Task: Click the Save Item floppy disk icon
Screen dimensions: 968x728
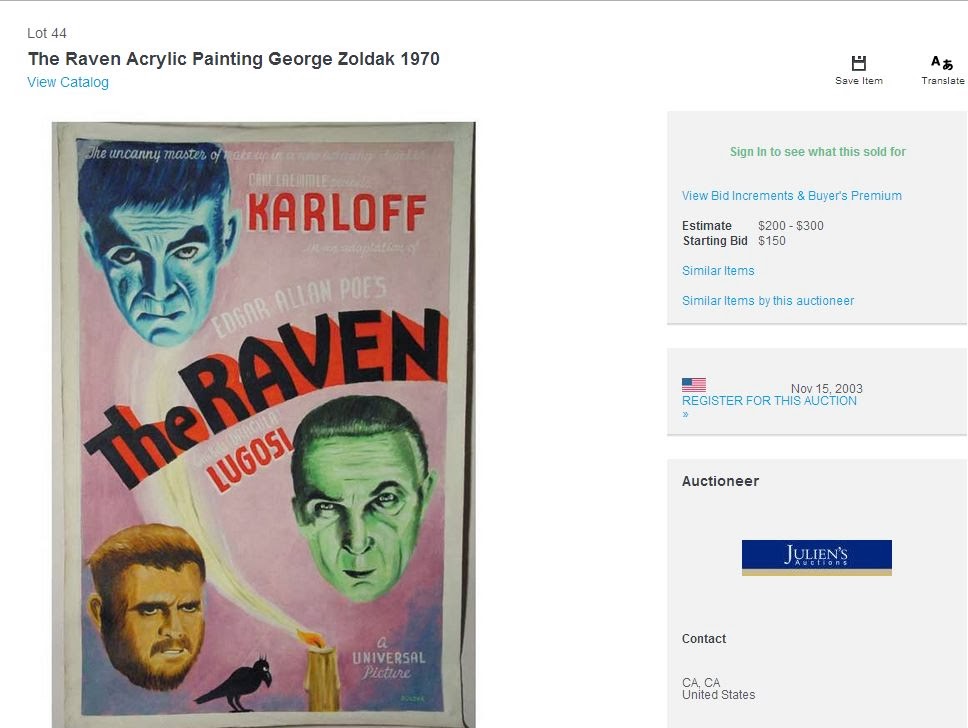Action: pyautogui.click(x=859, y=63)
